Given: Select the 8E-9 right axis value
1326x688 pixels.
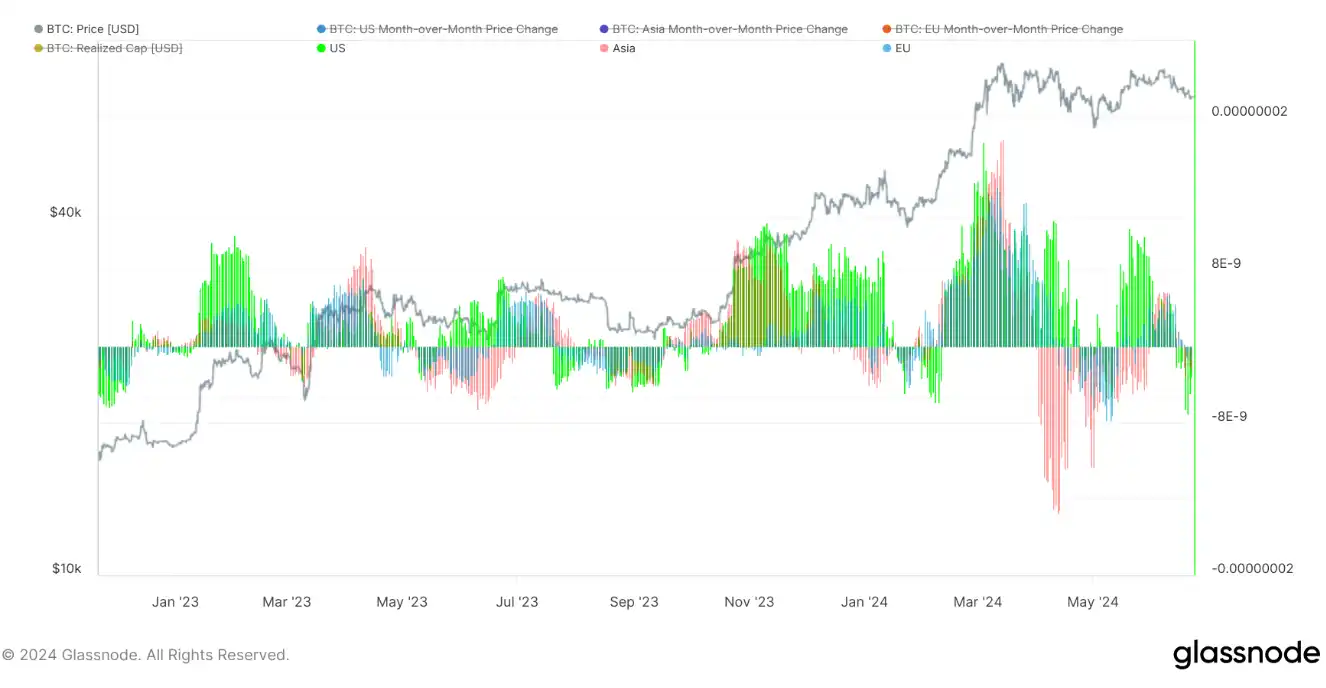Looking at the screenshot, I should click(1225, 264).
